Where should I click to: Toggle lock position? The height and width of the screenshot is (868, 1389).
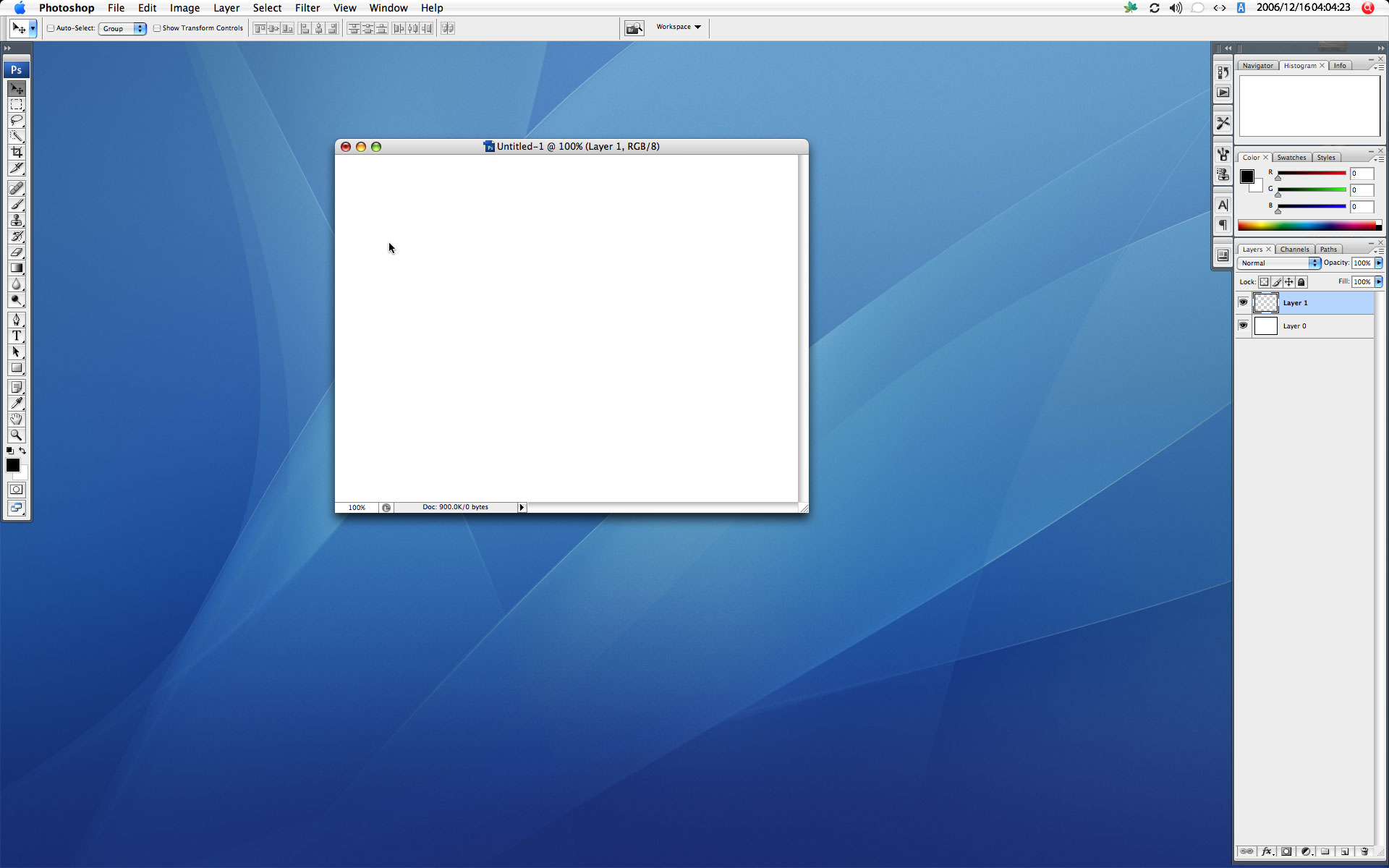click(1289, 282)
